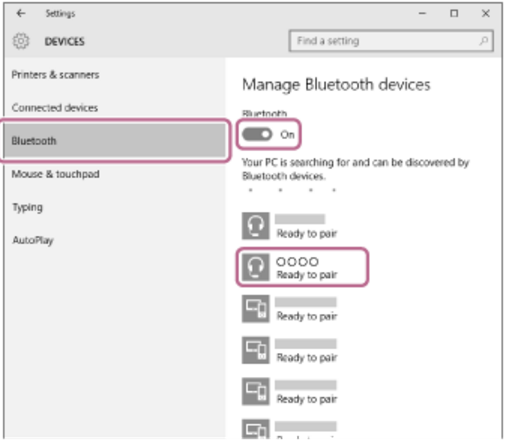Viewport: 506px width, 443px height.
Task: Click the Find a setting field
Action: [391, 41]
